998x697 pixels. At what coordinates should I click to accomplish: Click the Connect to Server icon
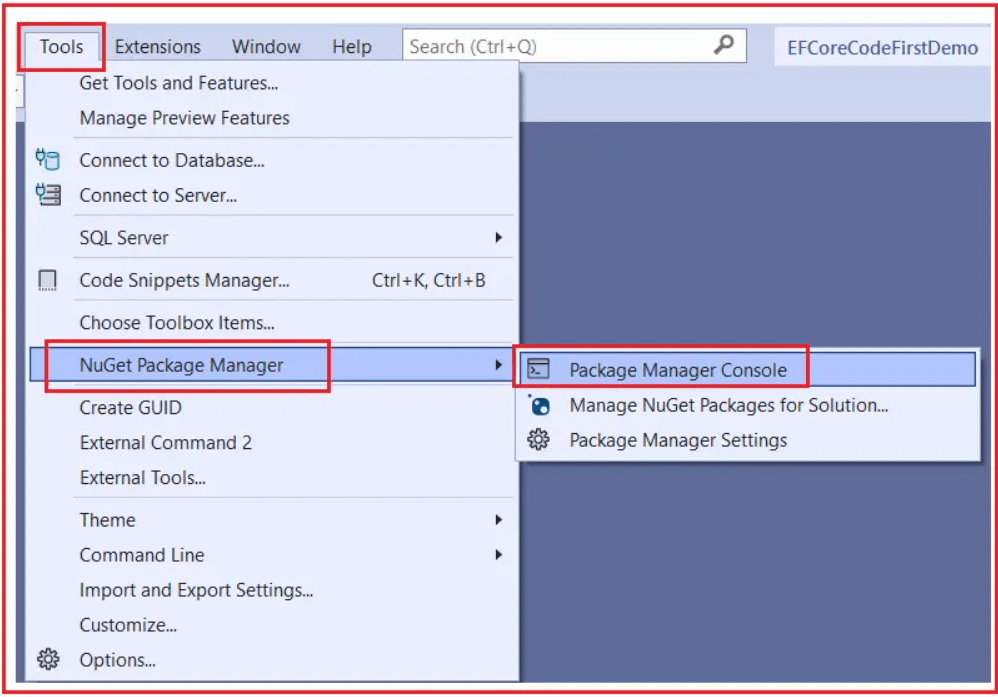pos(48,195)
